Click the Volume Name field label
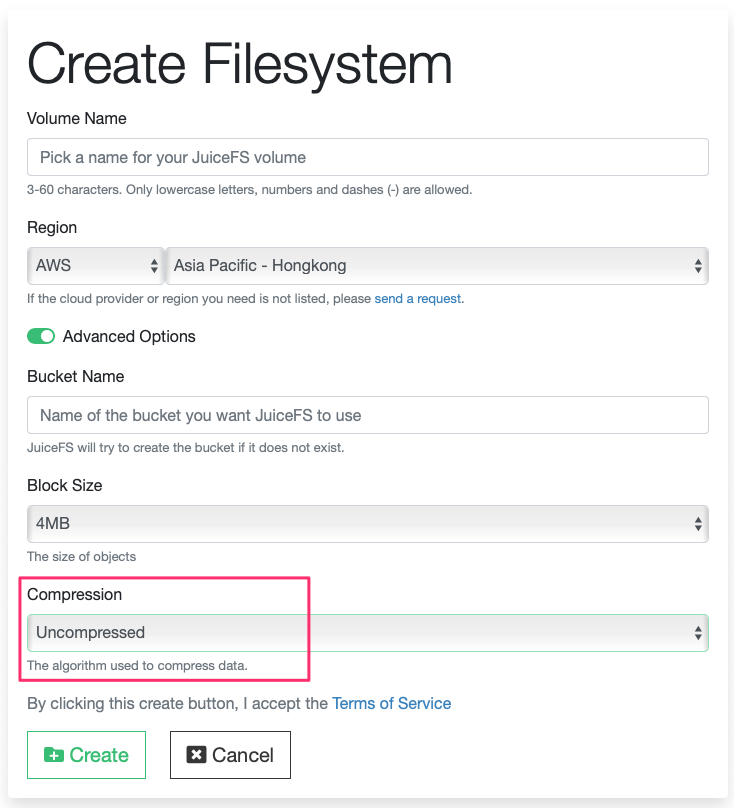Screen dimensions: 734x808 pyautogui.click(x=77, y=119)
